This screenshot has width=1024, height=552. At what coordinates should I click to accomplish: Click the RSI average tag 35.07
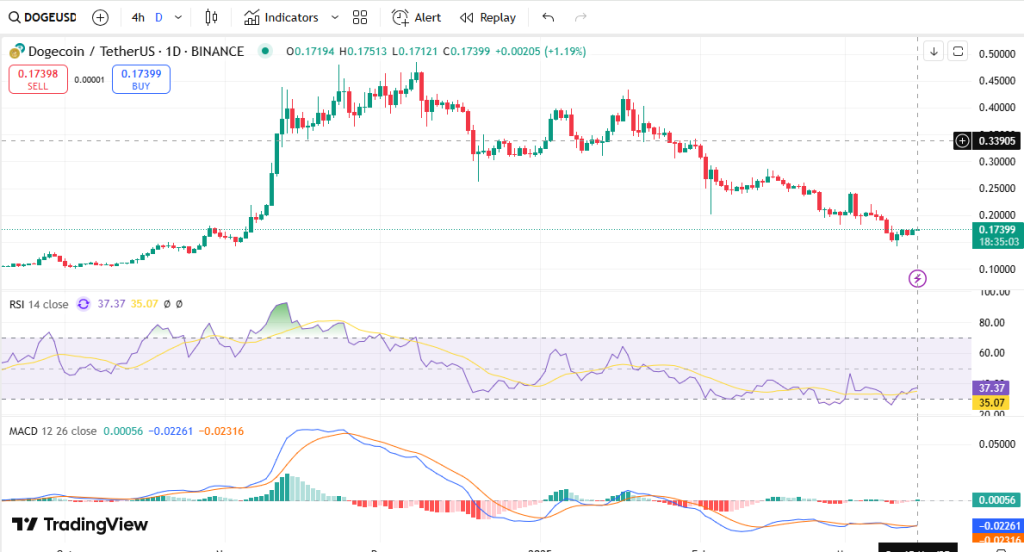click(x=991, y=403)
